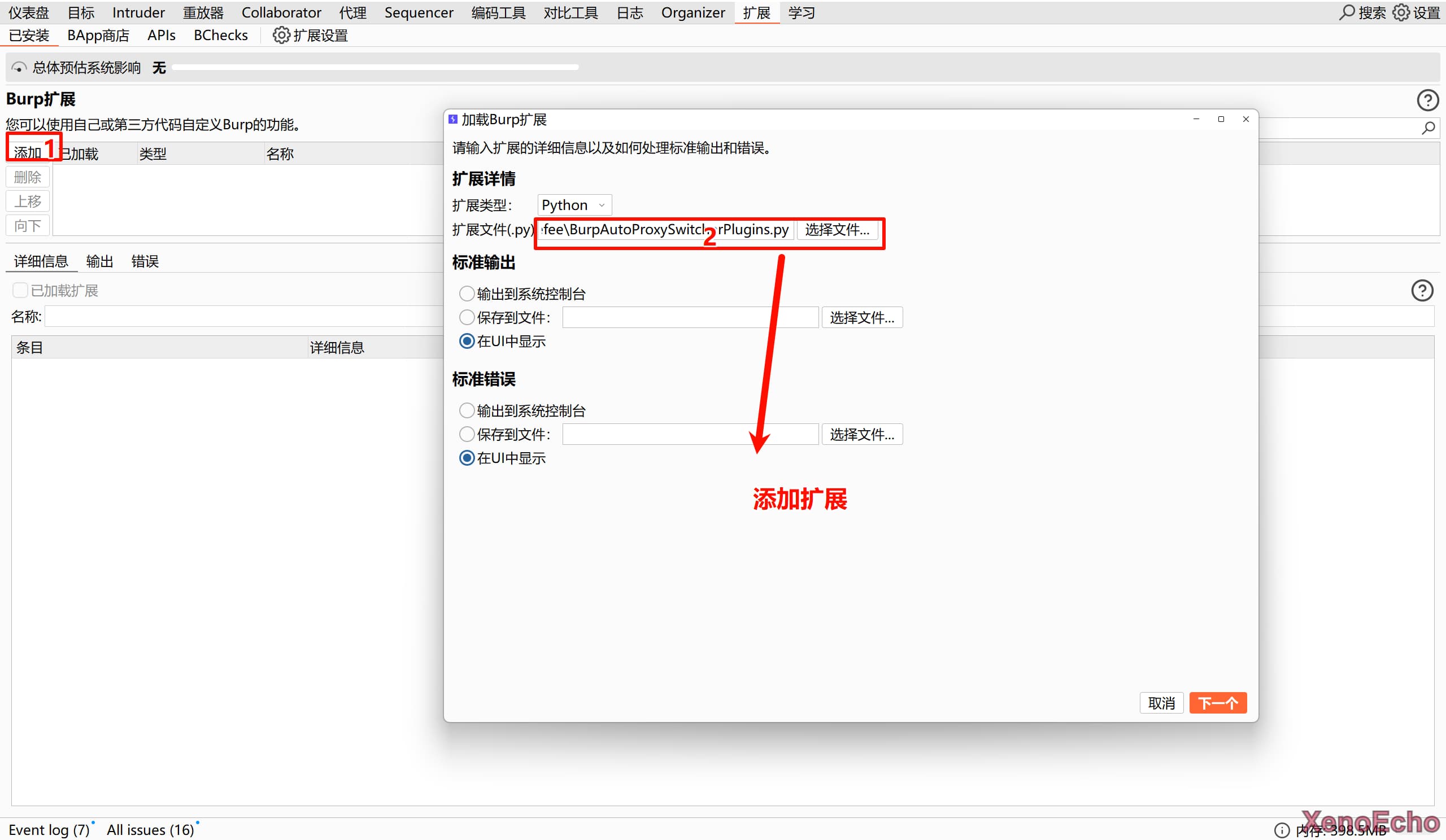The height and width of the screenshot is (840, 1446).
Task: Click the memory info icon in status bar
Action: 1281,830
